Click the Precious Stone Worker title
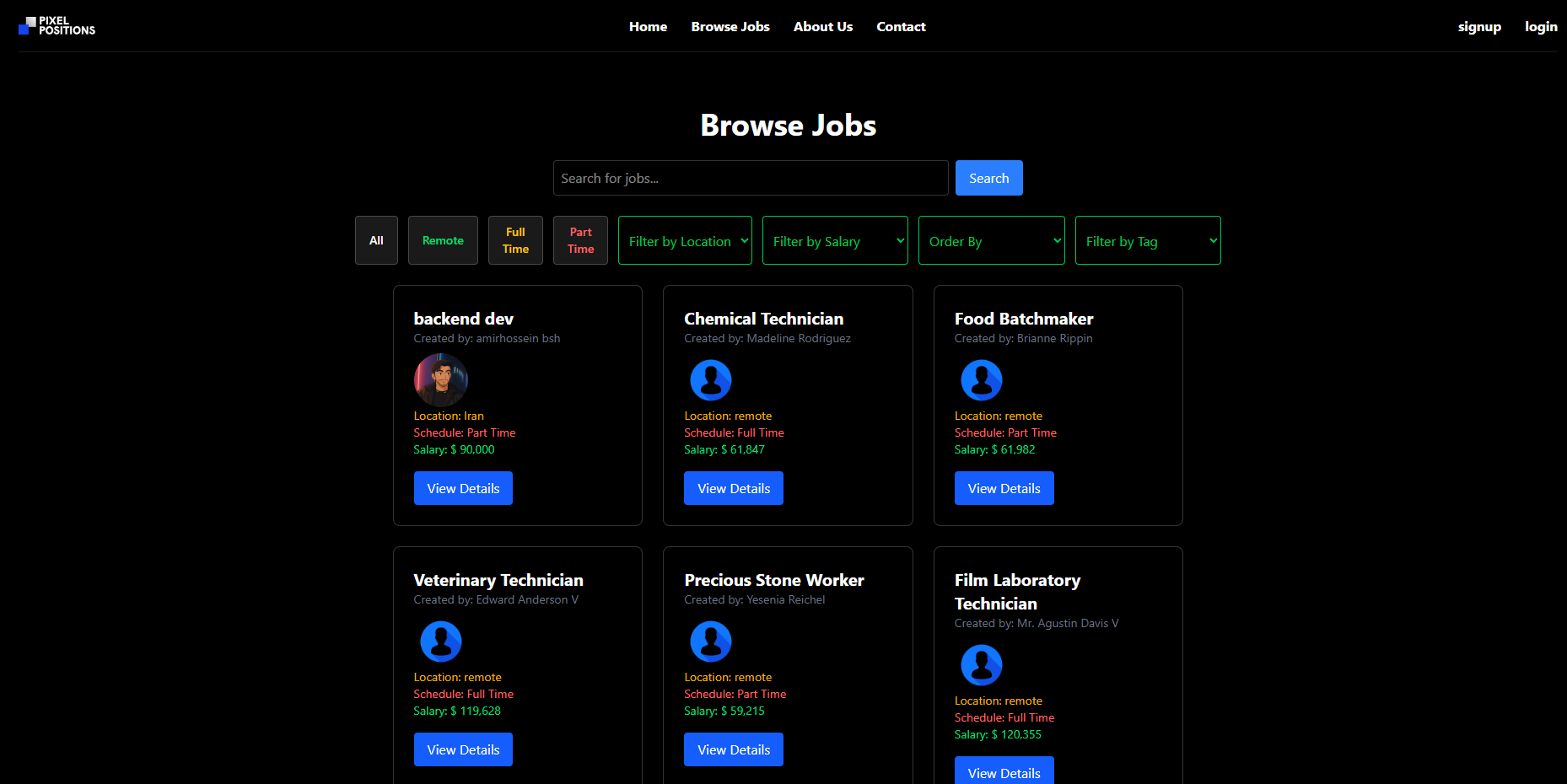 click(774, 580)
